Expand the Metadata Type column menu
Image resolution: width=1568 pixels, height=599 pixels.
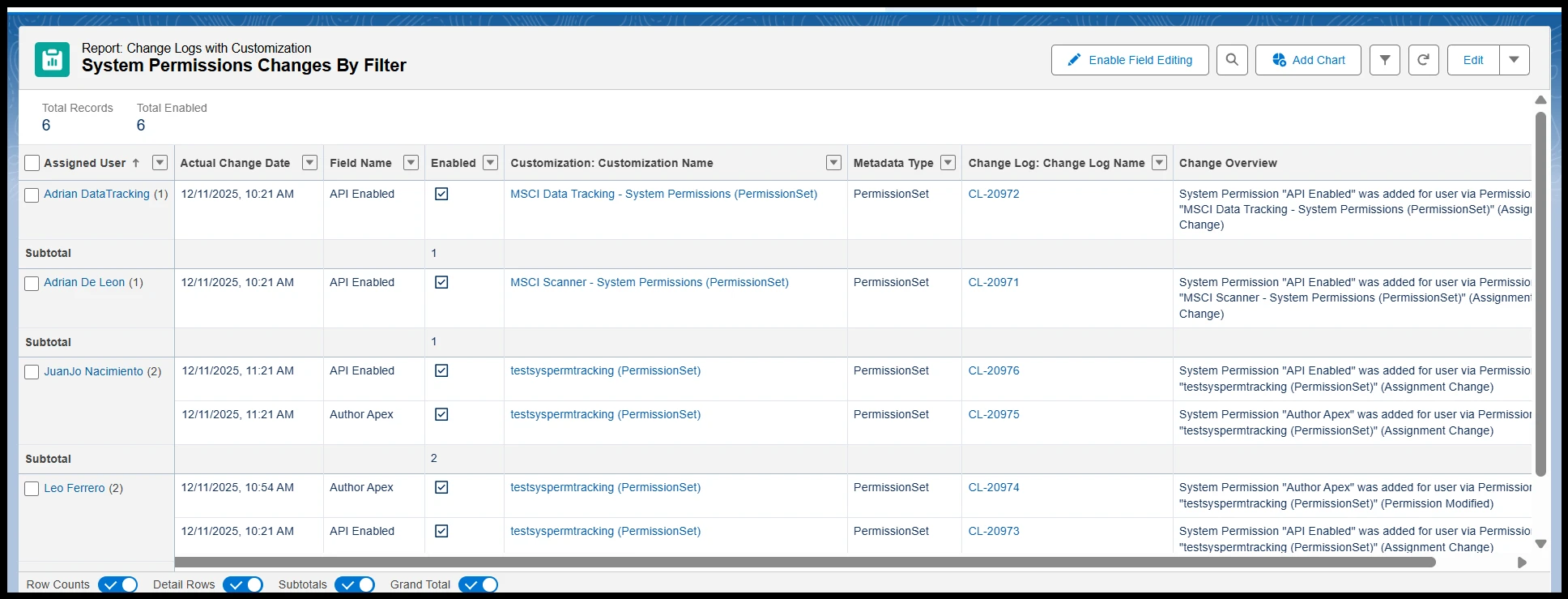[948, 163]
